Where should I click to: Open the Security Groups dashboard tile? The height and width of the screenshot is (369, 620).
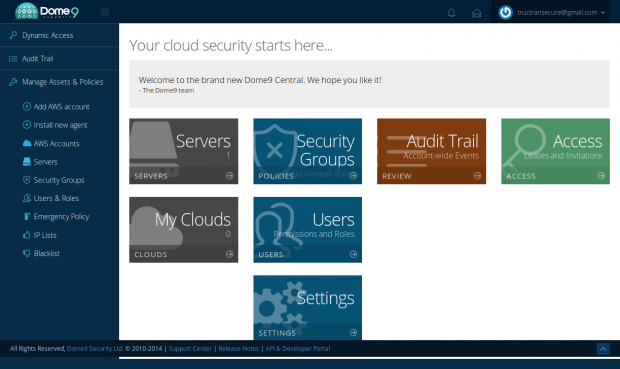pos(308,151)
